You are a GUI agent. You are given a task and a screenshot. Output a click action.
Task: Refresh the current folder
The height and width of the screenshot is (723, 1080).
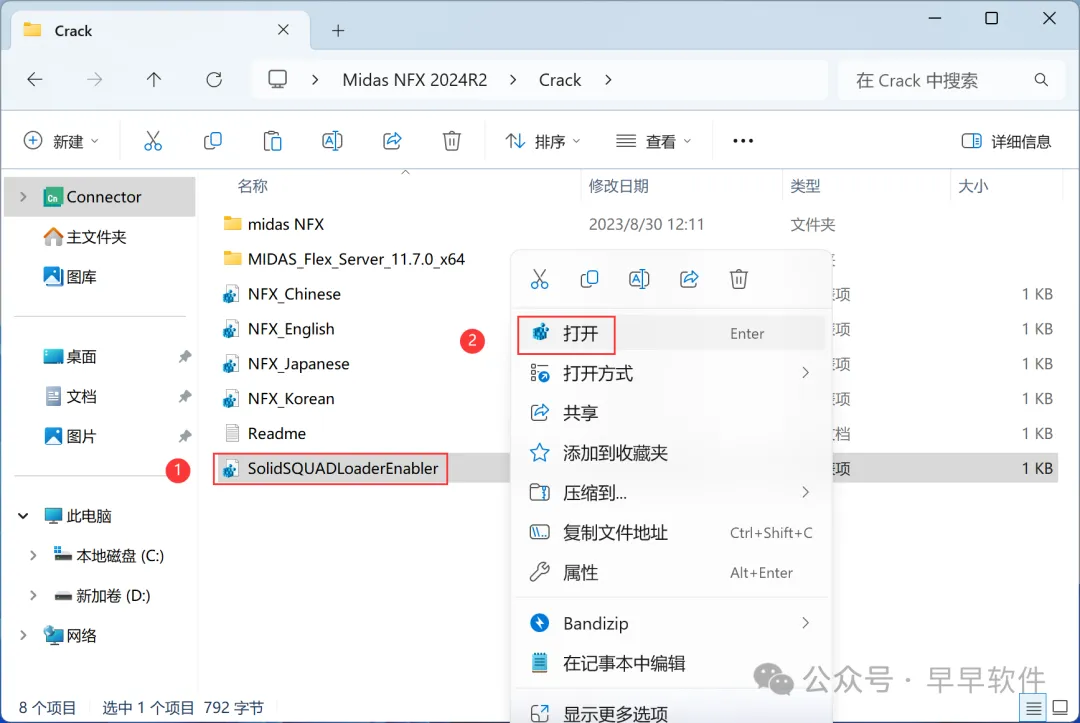tap(214, 80)
